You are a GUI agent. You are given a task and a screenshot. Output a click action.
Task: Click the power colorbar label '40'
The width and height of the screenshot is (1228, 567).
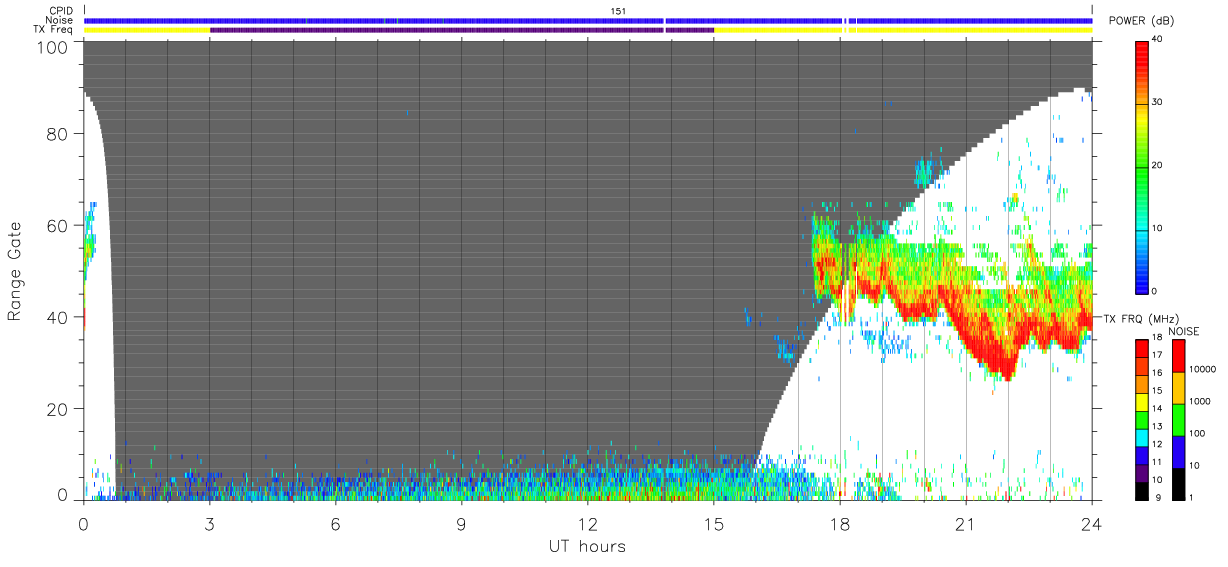coord(1157,39)
